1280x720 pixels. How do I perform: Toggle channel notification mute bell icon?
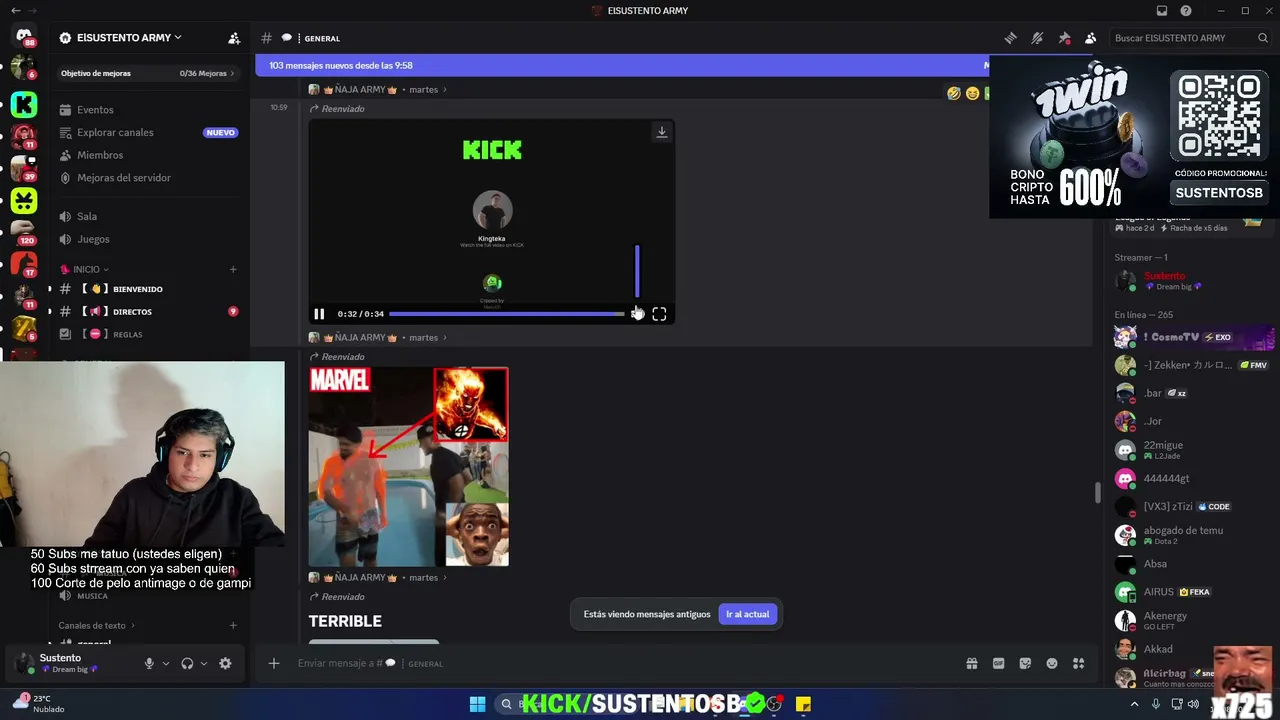[x=1037, y=38]
